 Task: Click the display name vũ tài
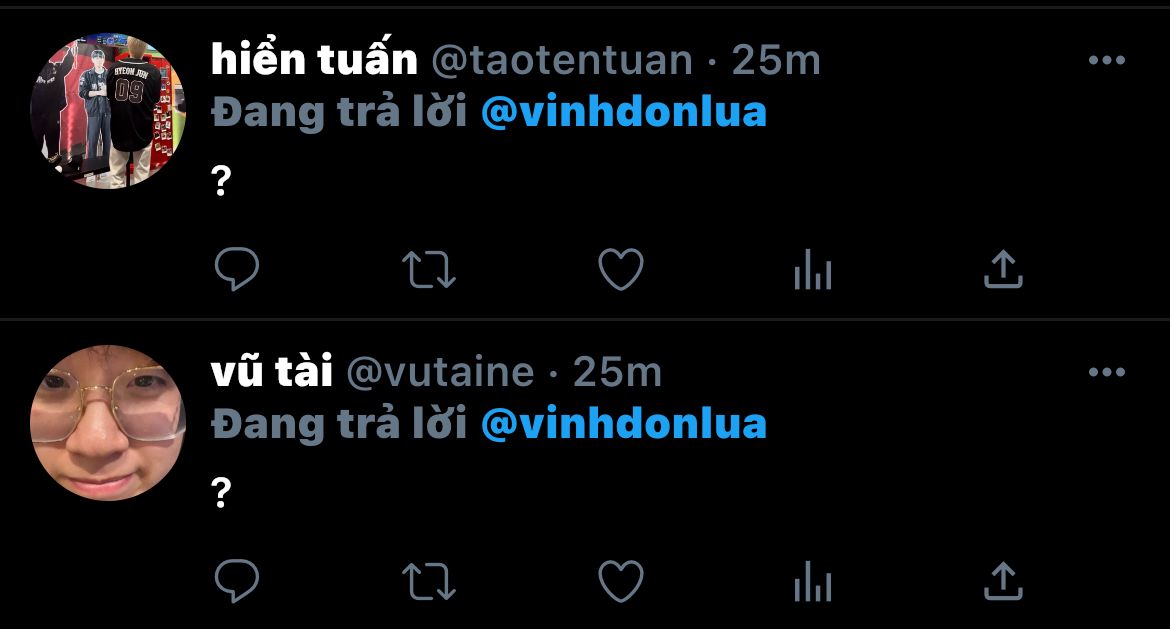[272, 371]
